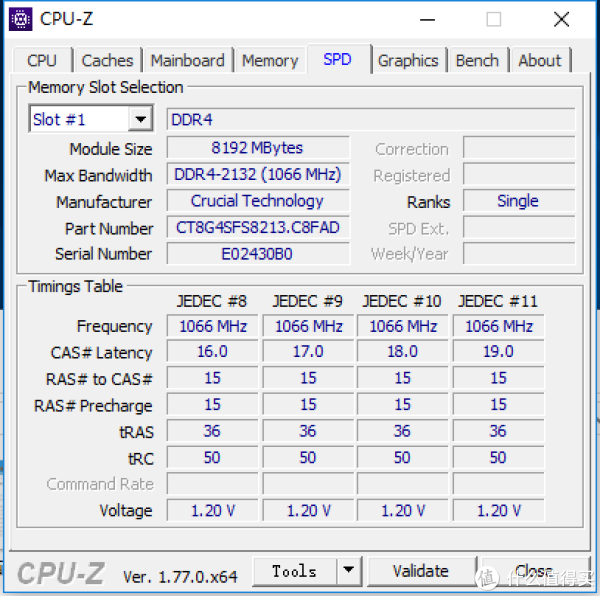This screenshot has width=600, height=596.
Task: Click the DDR4 memory type field
Action: [x=371, y=120]
